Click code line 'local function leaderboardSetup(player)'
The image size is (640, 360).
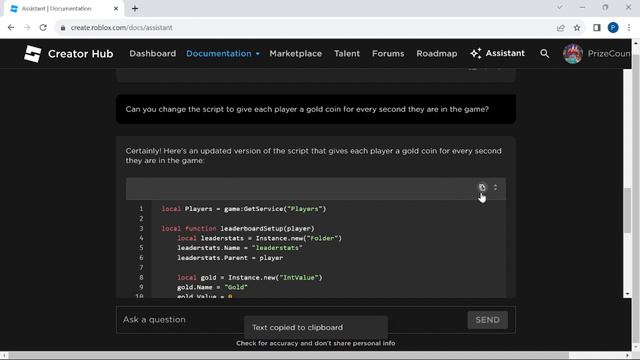pos(238,229)
